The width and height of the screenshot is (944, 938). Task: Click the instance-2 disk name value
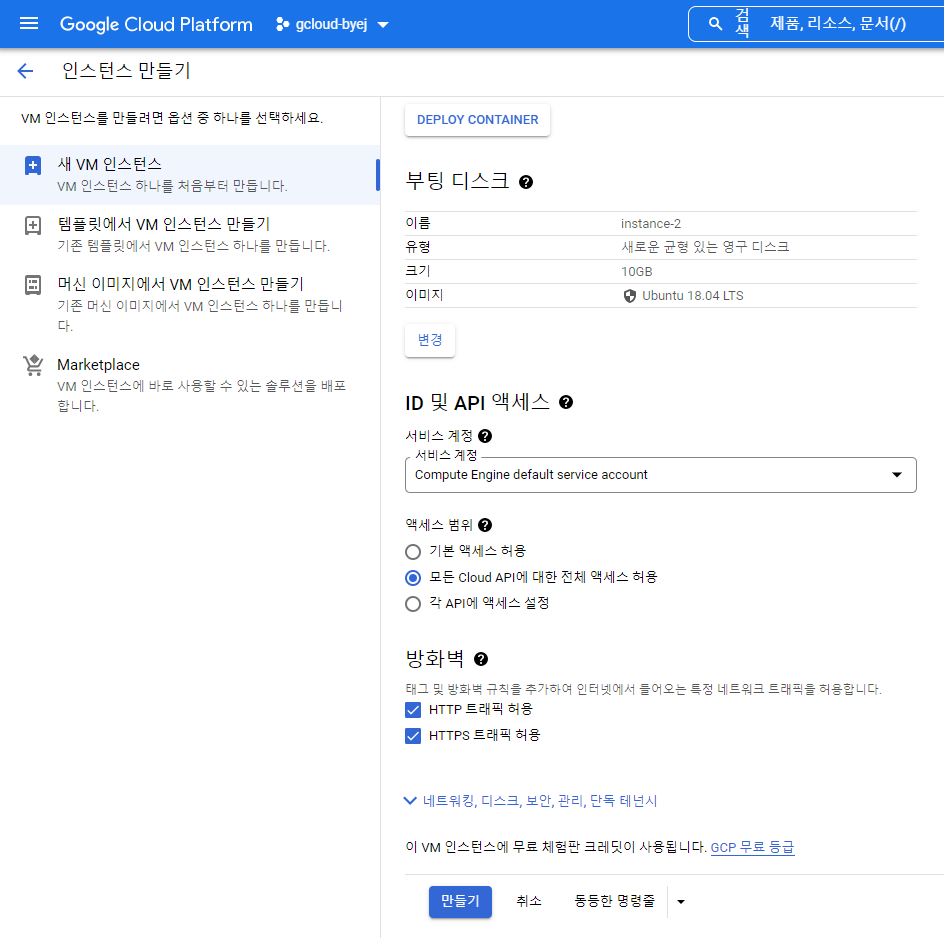pos(651,224)
